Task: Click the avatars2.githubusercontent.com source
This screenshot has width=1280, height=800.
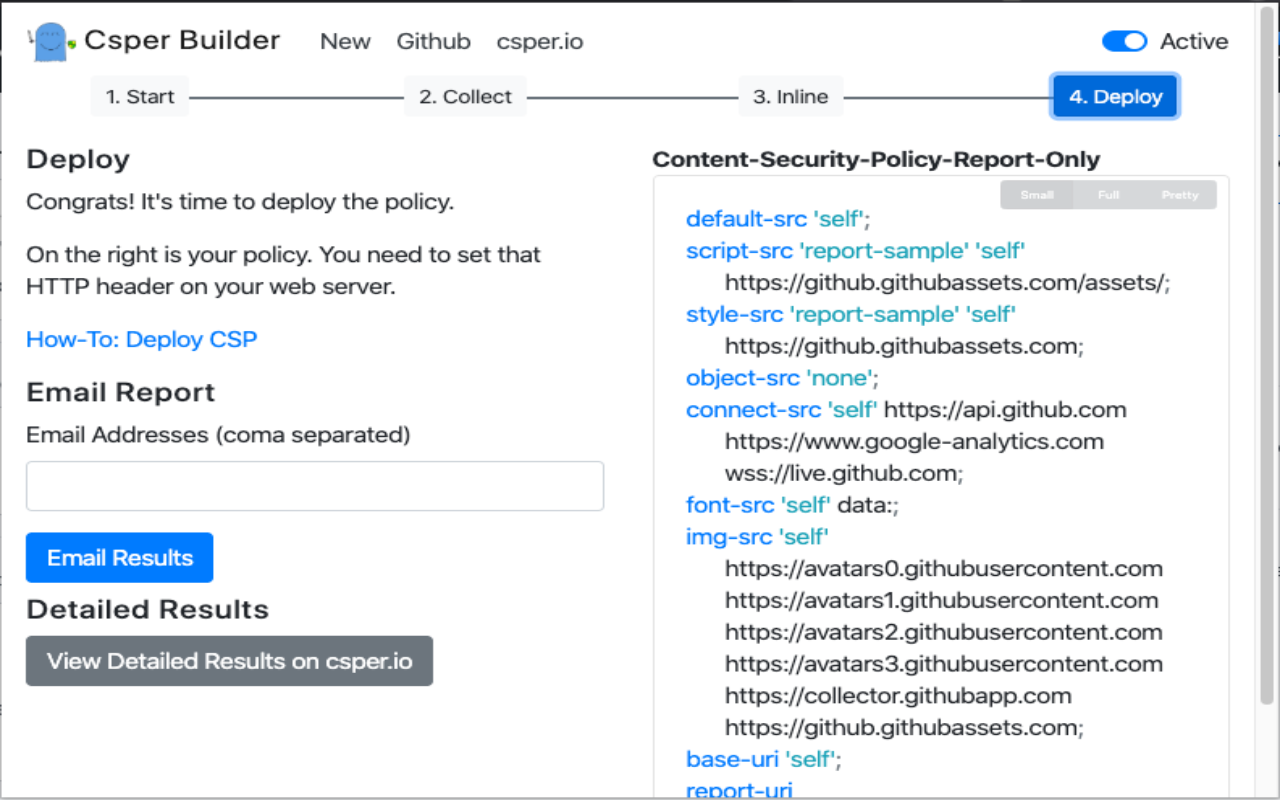Action: tap(944, 632)
